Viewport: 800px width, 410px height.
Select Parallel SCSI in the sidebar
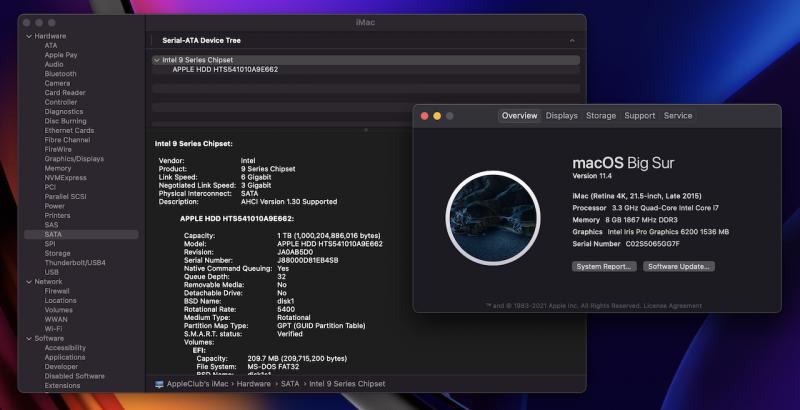pyautogui.click(x=65, y=196)
